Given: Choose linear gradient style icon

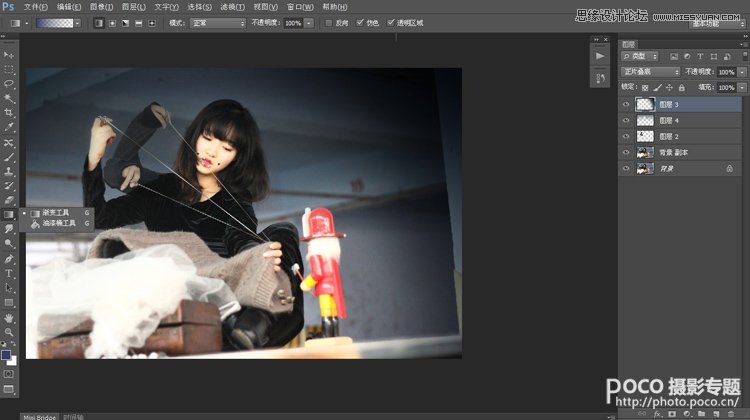Looking at the screenshot, I should coord(99,23).
